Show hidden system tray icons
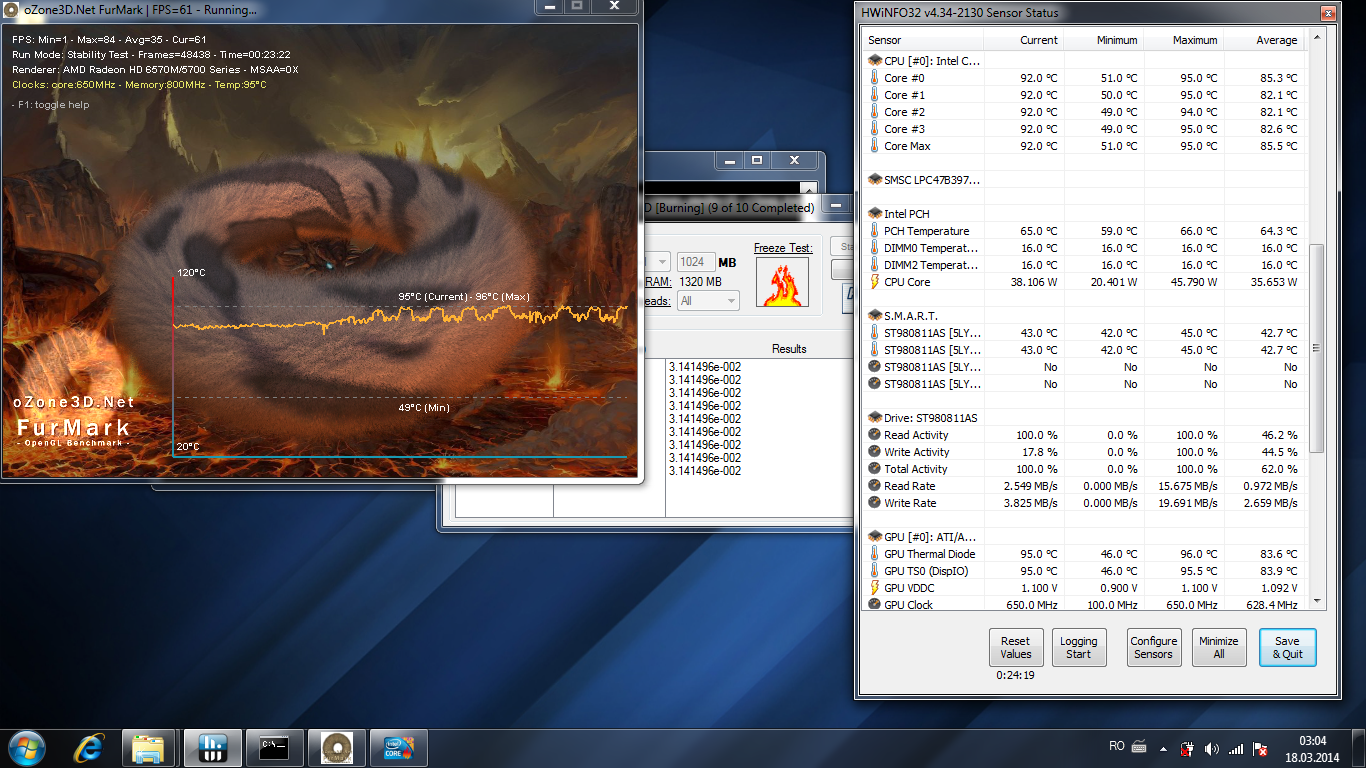The width and height of the screenshot is (1366, 768). [1162, 748]
